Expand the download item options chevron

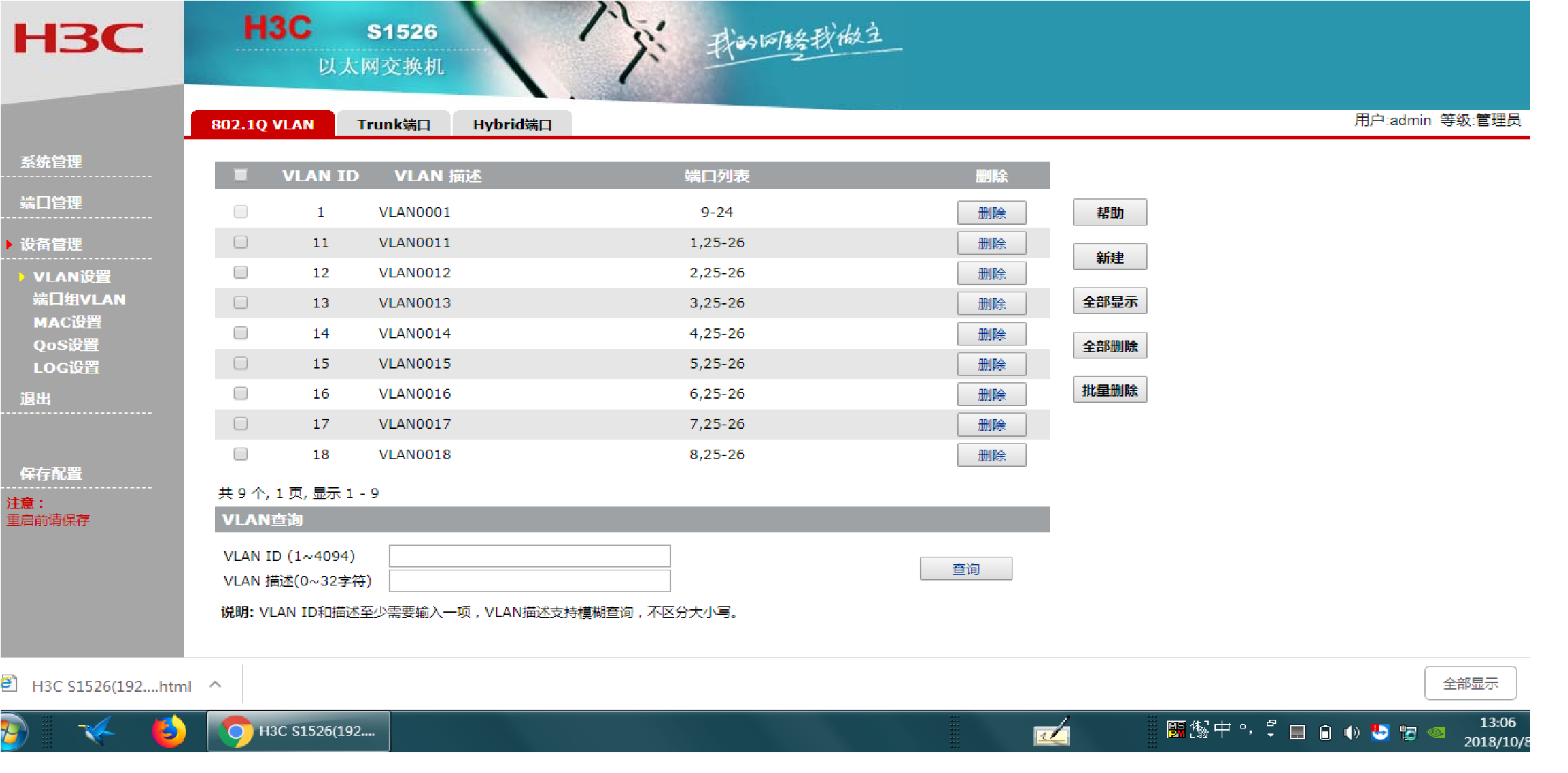coord(215,685)
